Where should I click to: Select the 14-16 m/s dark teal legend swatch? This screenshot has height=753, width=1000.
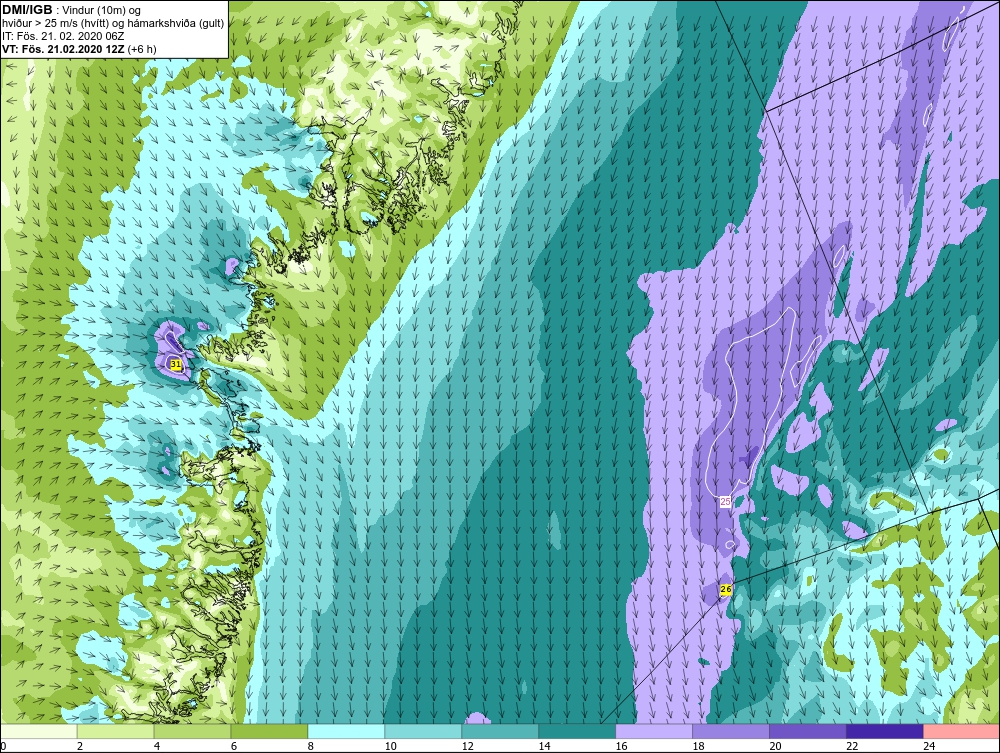pos(577,731)
